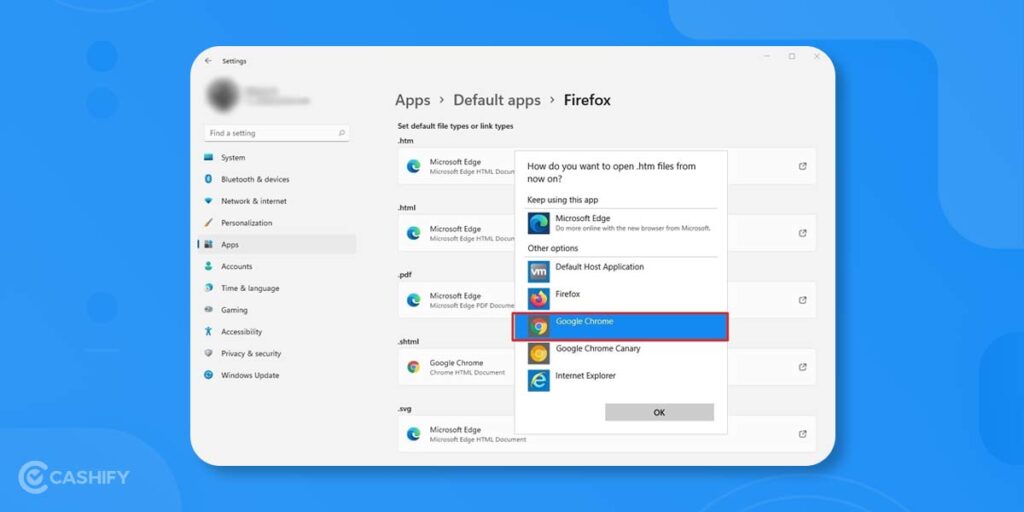Click Edge icon in .pdf row
1024x512 pixels.
pyautogui.click(x=413, y=300)
